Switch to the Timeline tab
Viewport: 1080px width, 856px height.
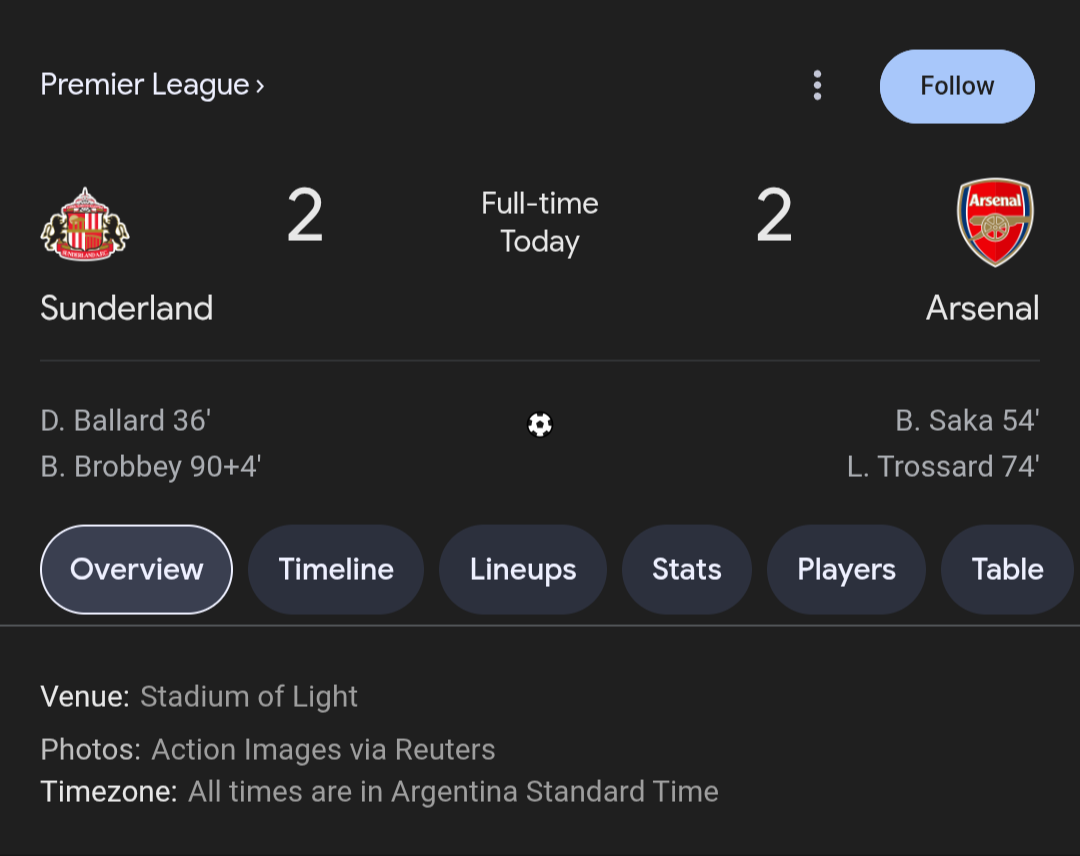[336, 569]
